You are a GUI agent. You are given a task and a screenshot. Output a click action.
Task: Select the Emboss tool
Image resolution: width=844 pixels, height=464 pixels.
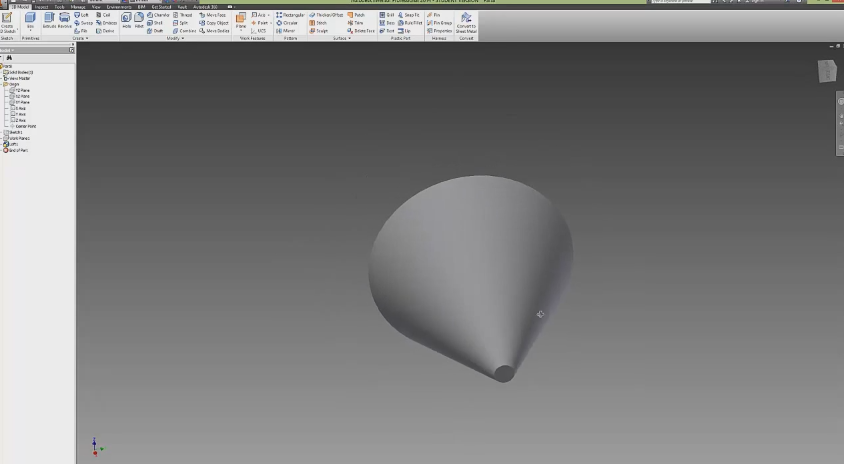[106, 23]
